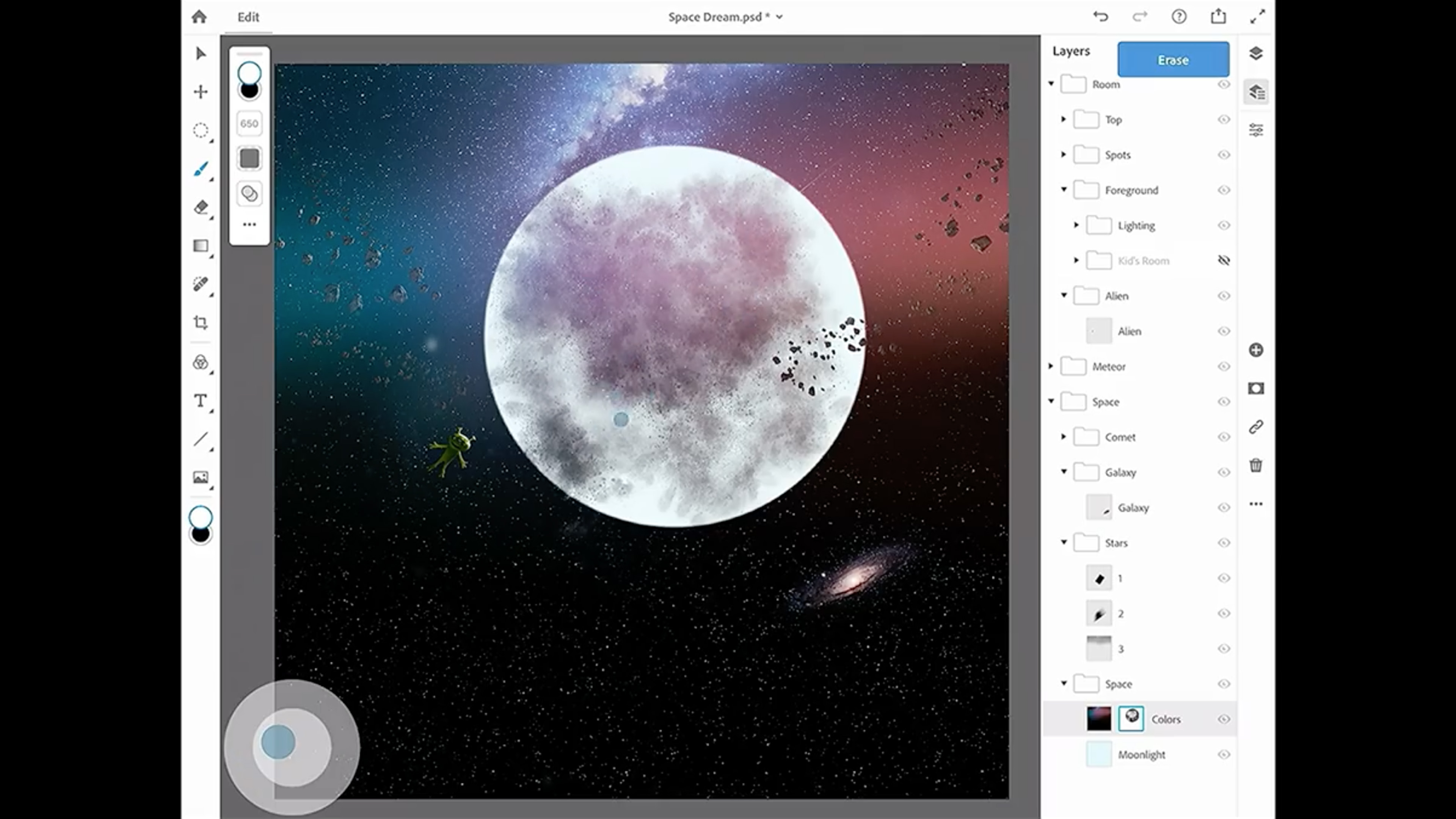The height and width of the screenshot is (819, 1456).
Task: Show the hidden Kid's Room group
Action: 1224,260
